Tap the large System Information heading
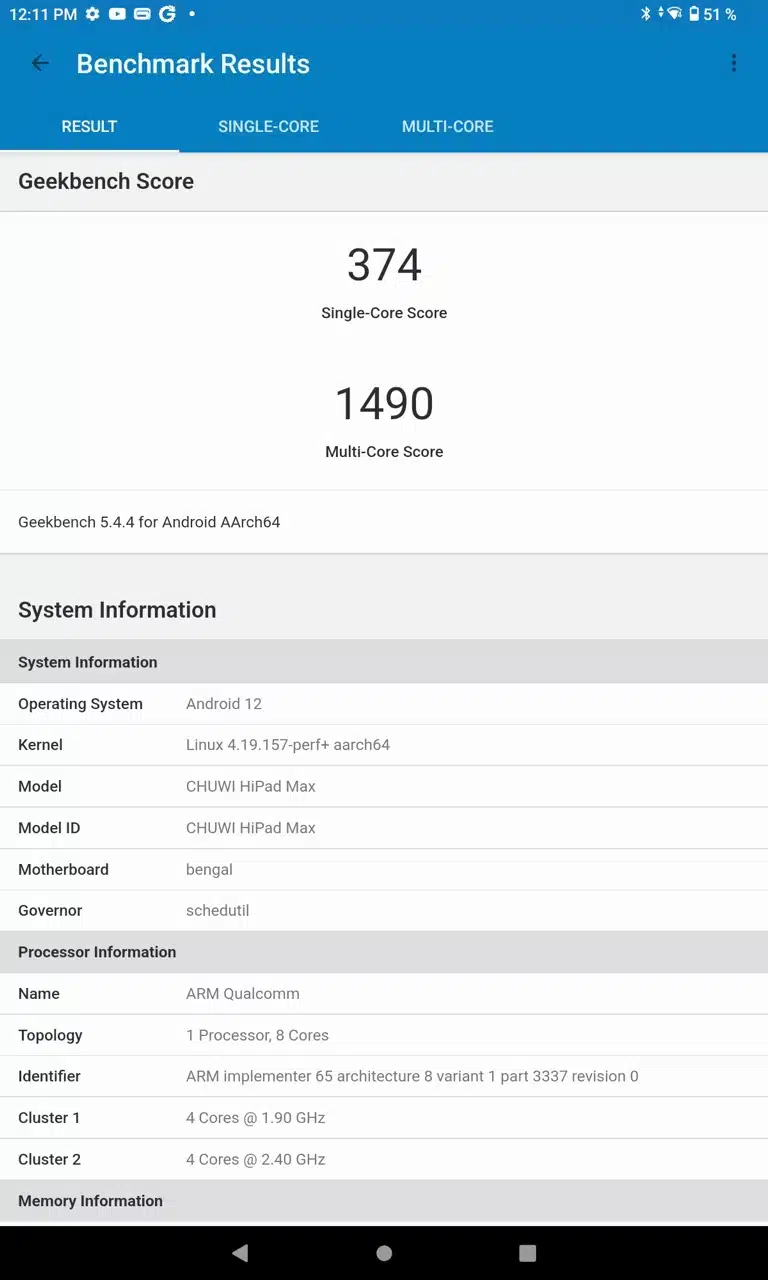The image size is (768, 1280). click(117, 610)
